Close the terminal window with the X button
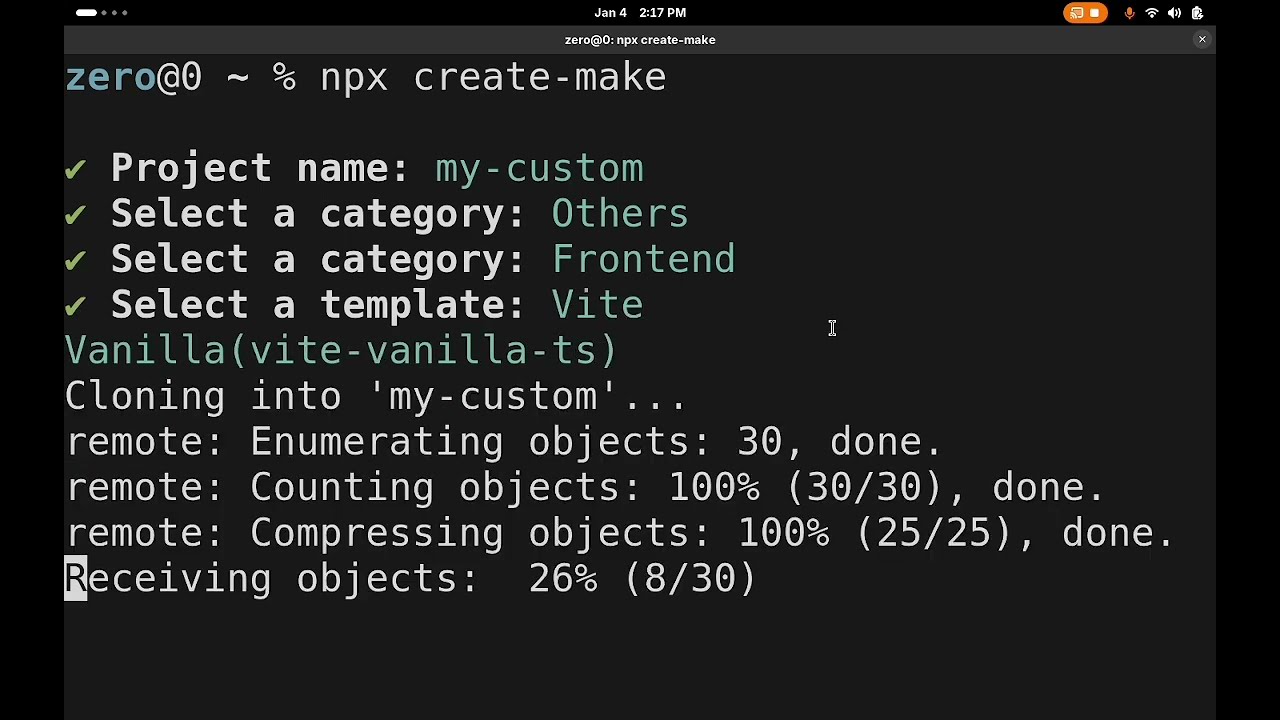The width and height of the screenshot is (1280, 720). (1202, 40)
